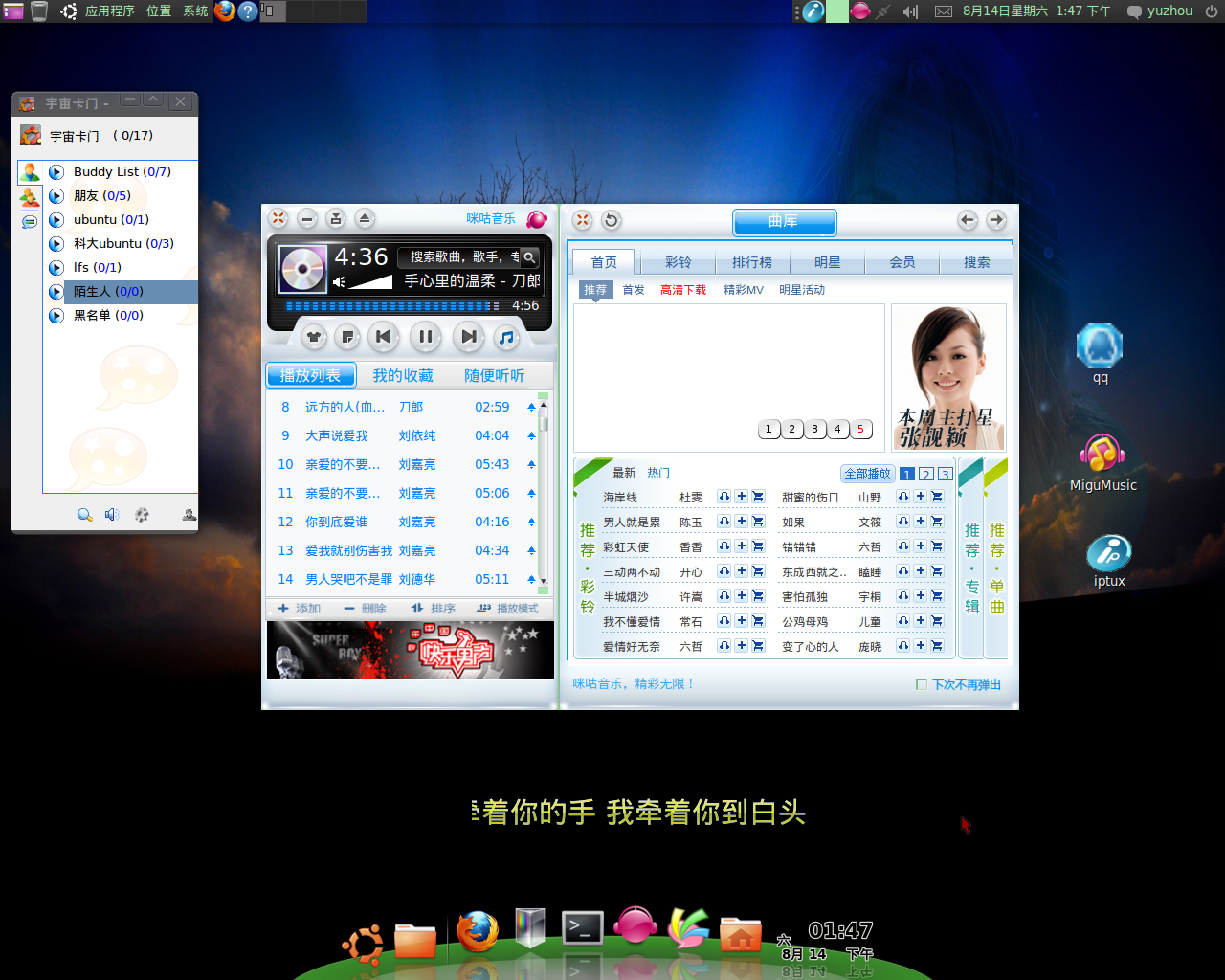Viewport: 1225px width, 980px height.
Task: Open the 彩铃 tab in the library
Action: pyautogui.click(x=679, y=262)
